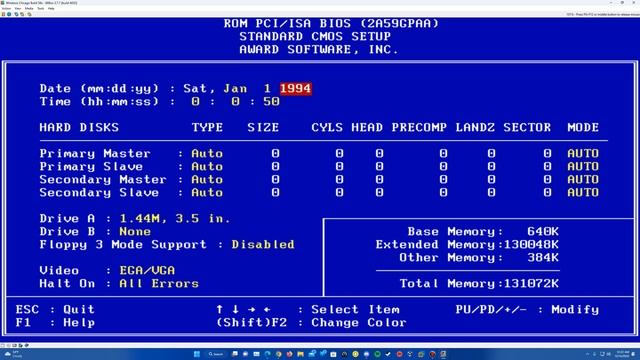
Task: Click the Primary Master CYLS value 0
Action: click(x=339, y=153)
